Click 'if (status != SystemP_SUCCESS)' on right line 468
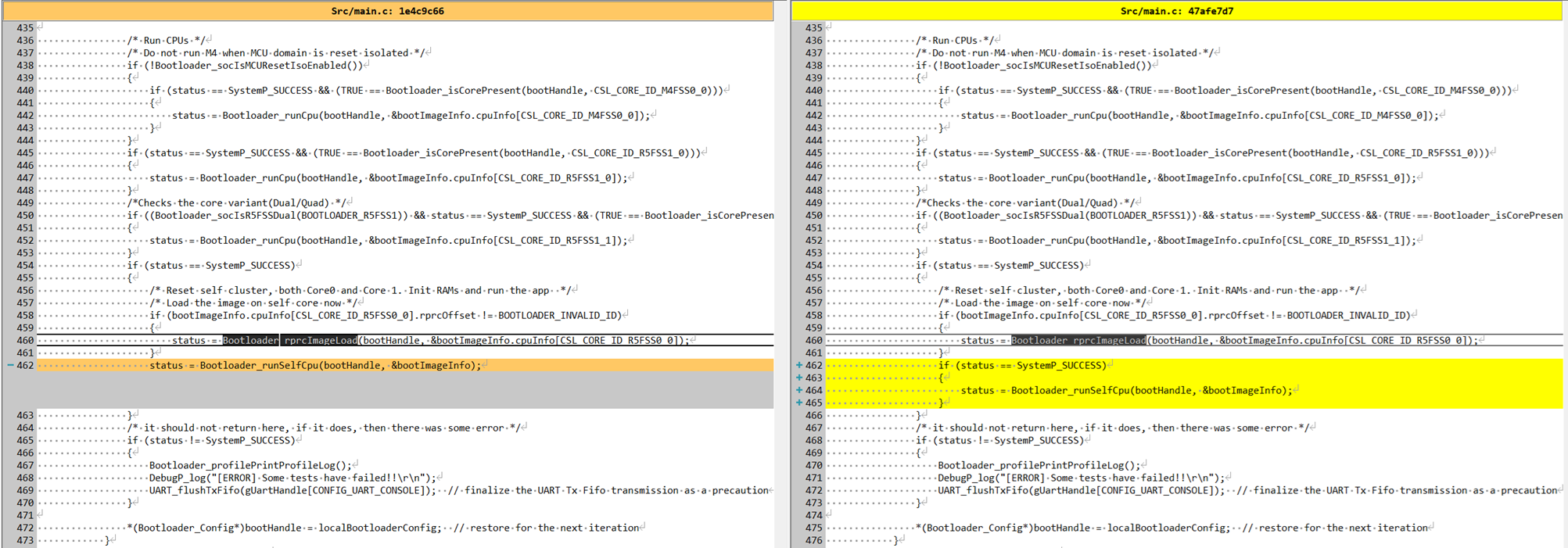The image size is (1568, 548). 1000,440
